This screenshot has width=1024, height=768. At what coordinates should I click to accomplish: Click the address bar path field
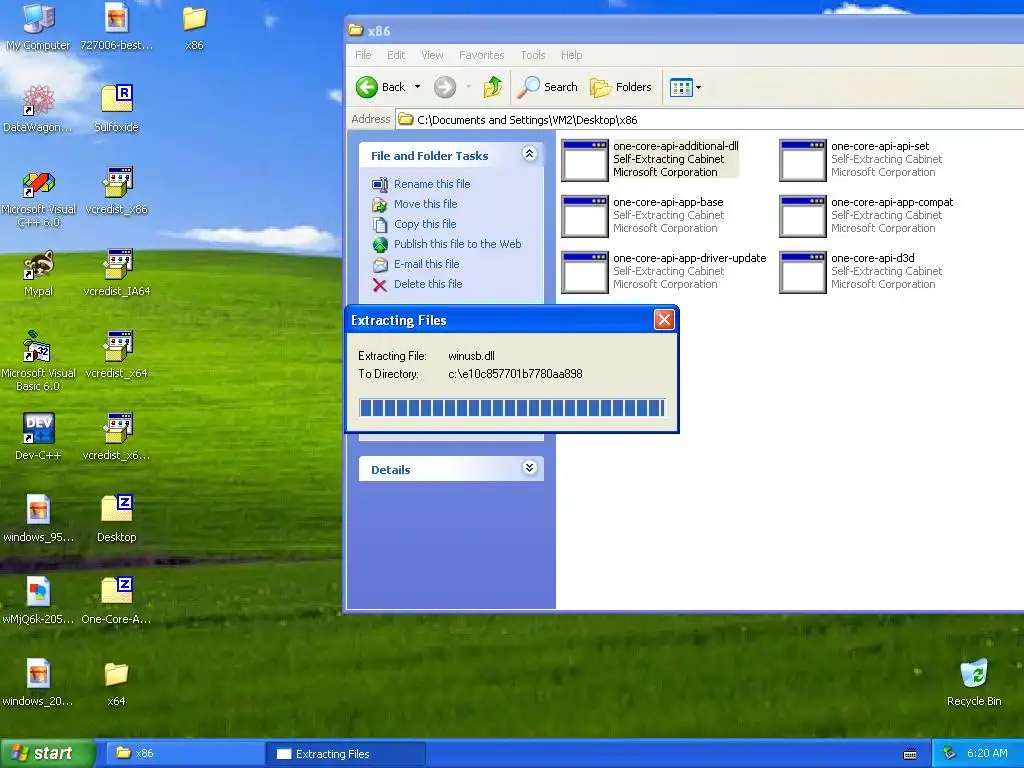[710, 120]
